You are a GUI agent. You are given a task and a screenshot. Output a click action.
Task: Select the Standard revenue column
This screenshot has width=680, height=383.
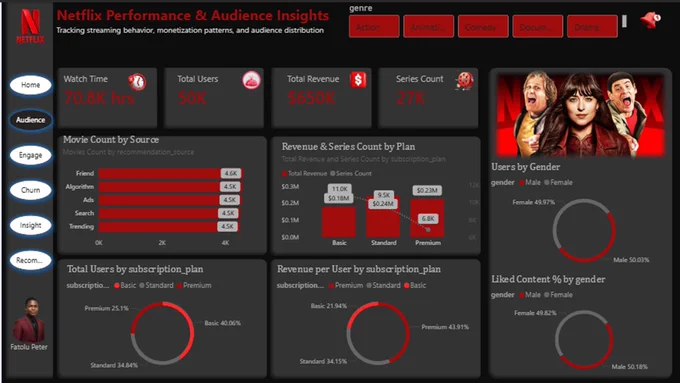[x=383, y=217]
